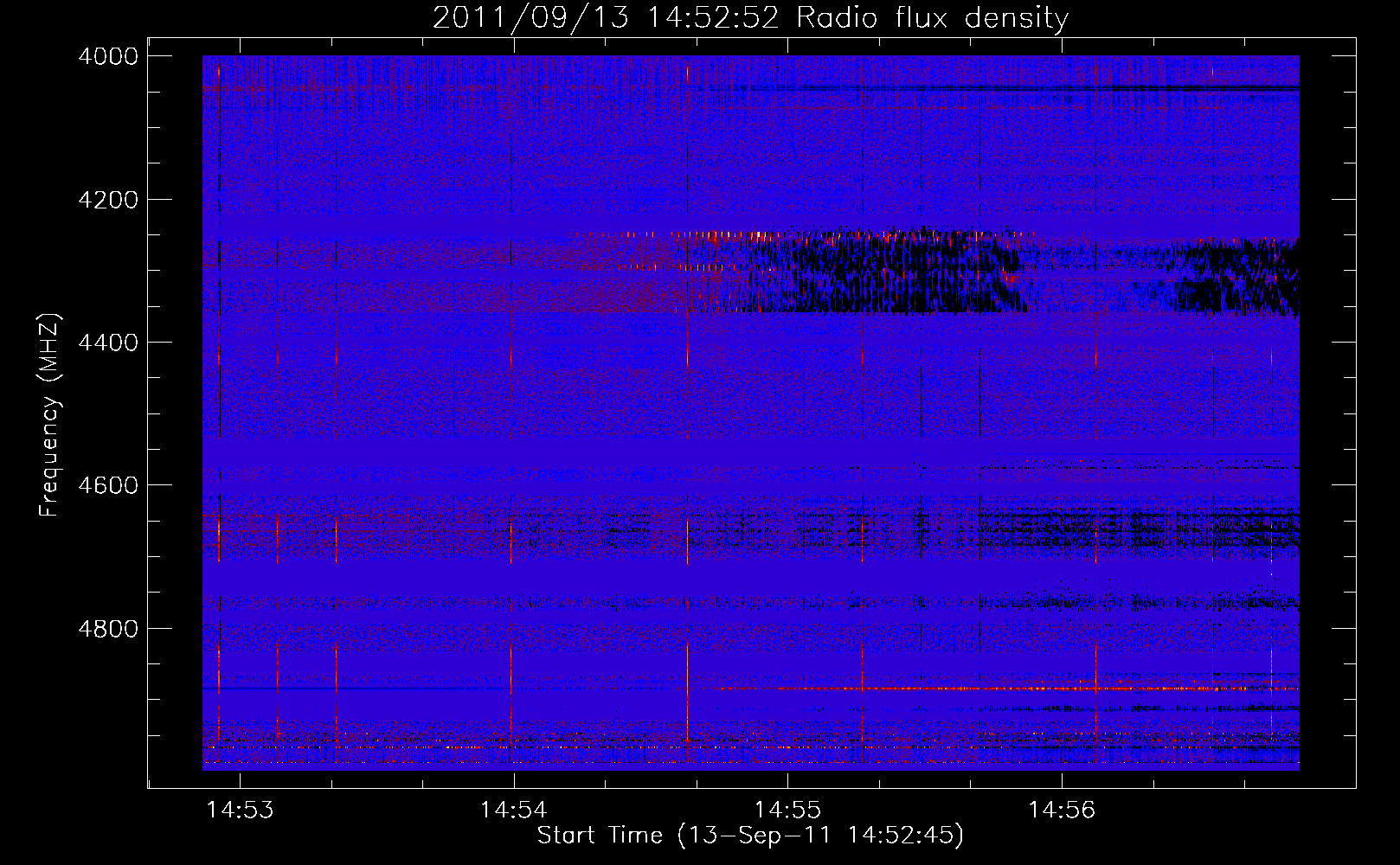
Task: Click the 14:53 time axis label
Action: (x=240, y=810)
